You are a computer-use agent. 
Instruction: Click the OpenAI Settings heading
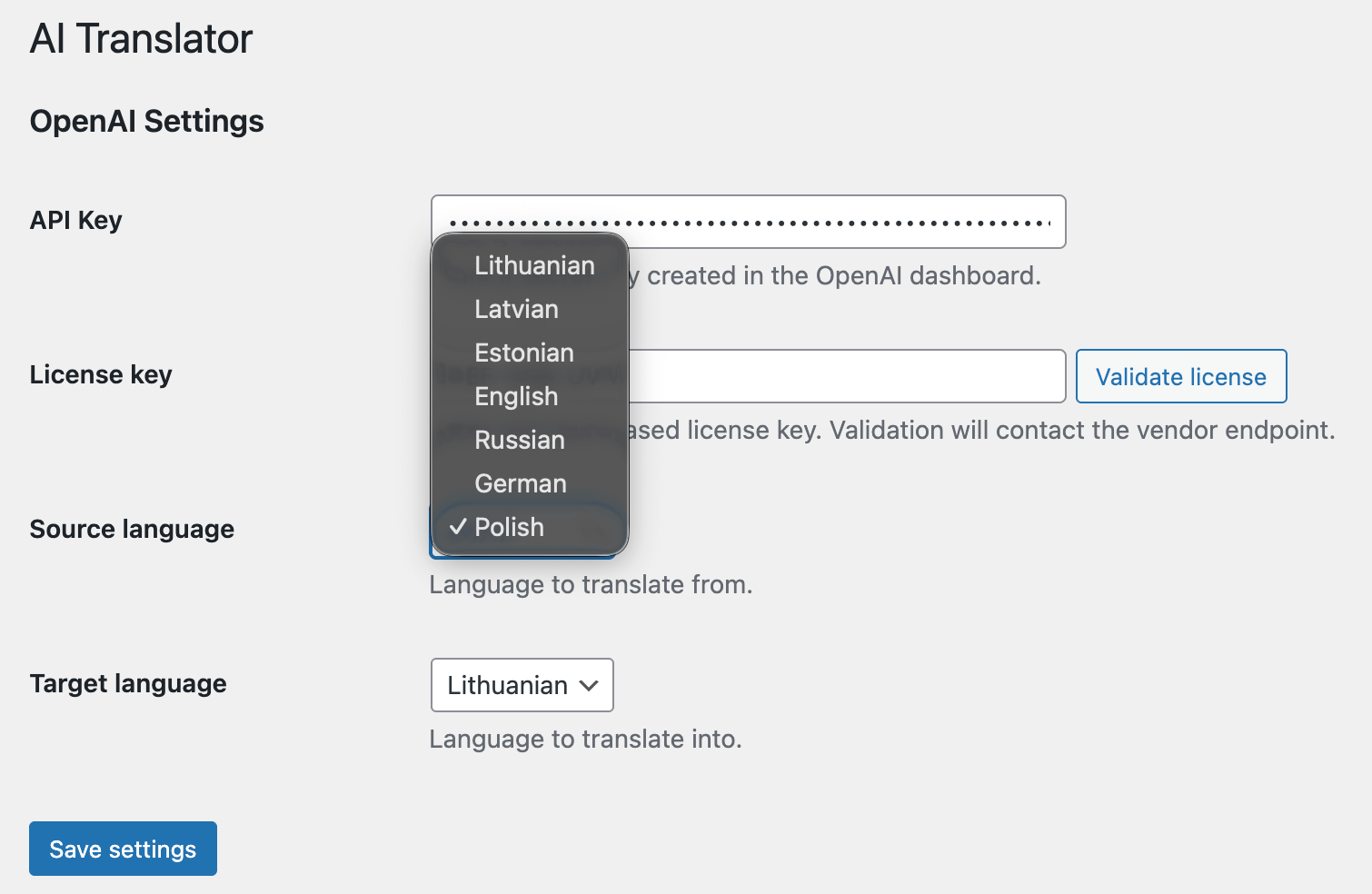(x=146, y=122)
